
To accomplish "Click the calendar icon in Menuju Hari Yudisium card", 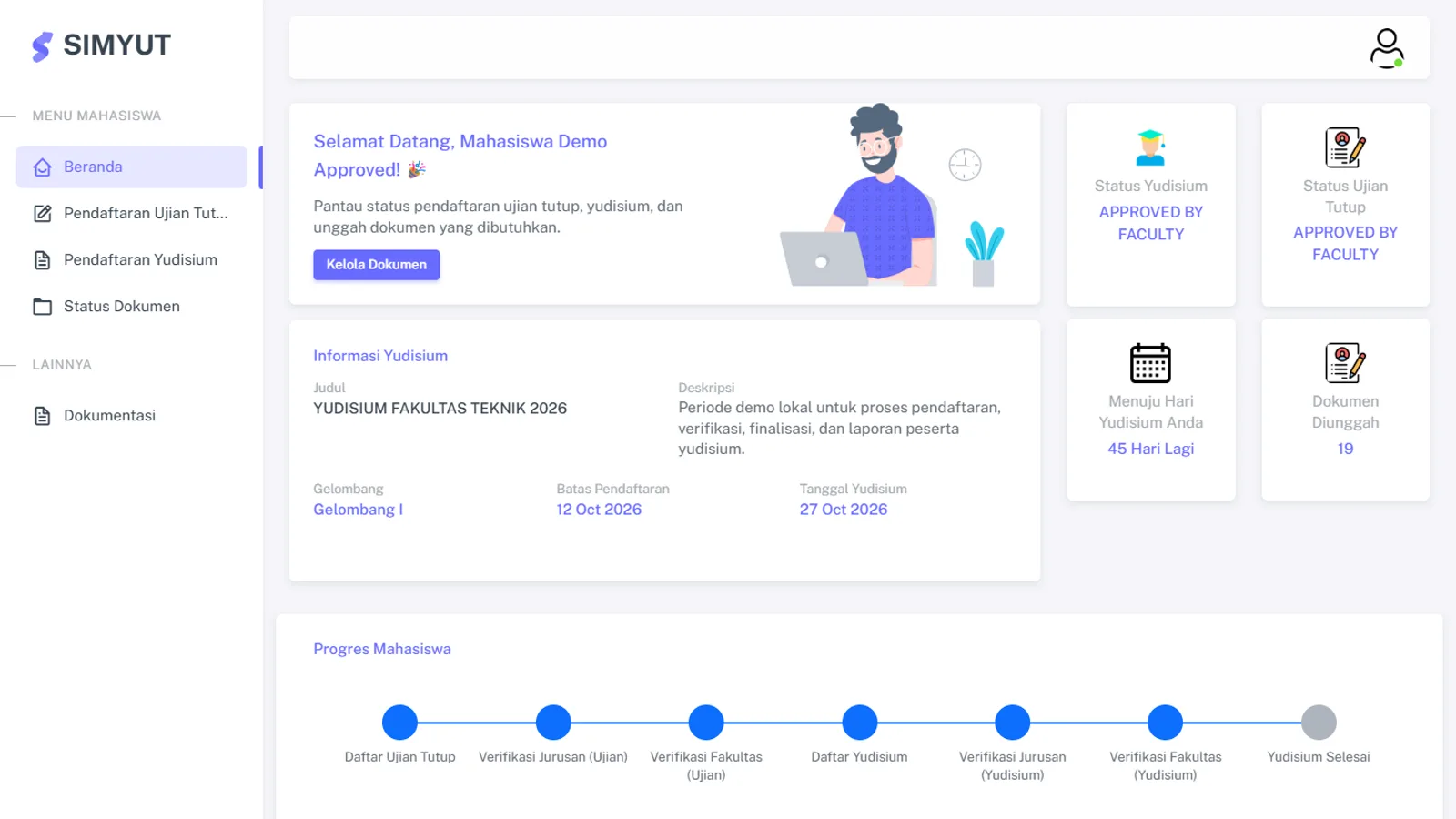I will coord(1150,363).
